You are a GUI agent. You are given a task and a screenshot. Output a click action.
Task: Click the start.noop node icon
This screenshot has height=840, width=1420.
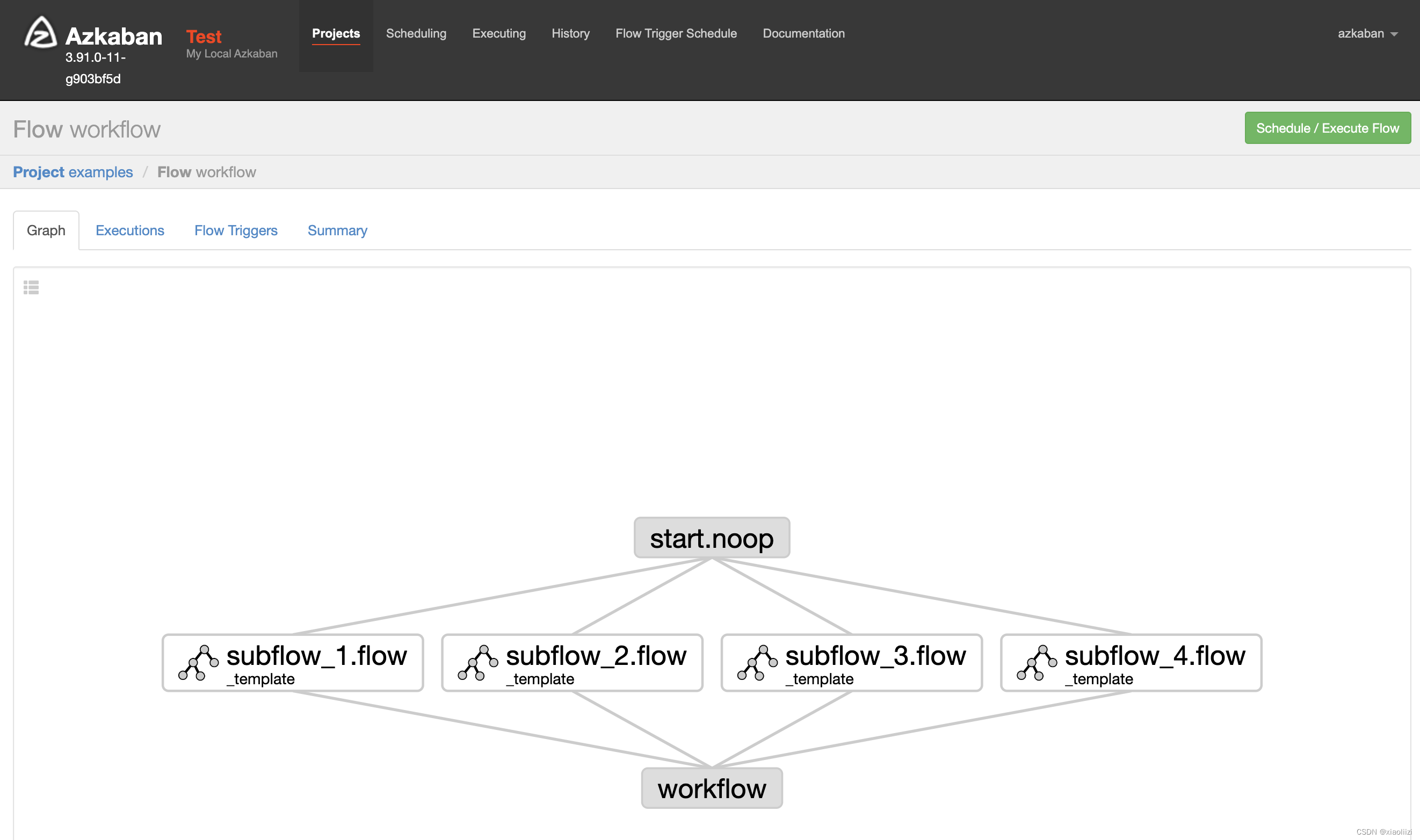point(710,538)
